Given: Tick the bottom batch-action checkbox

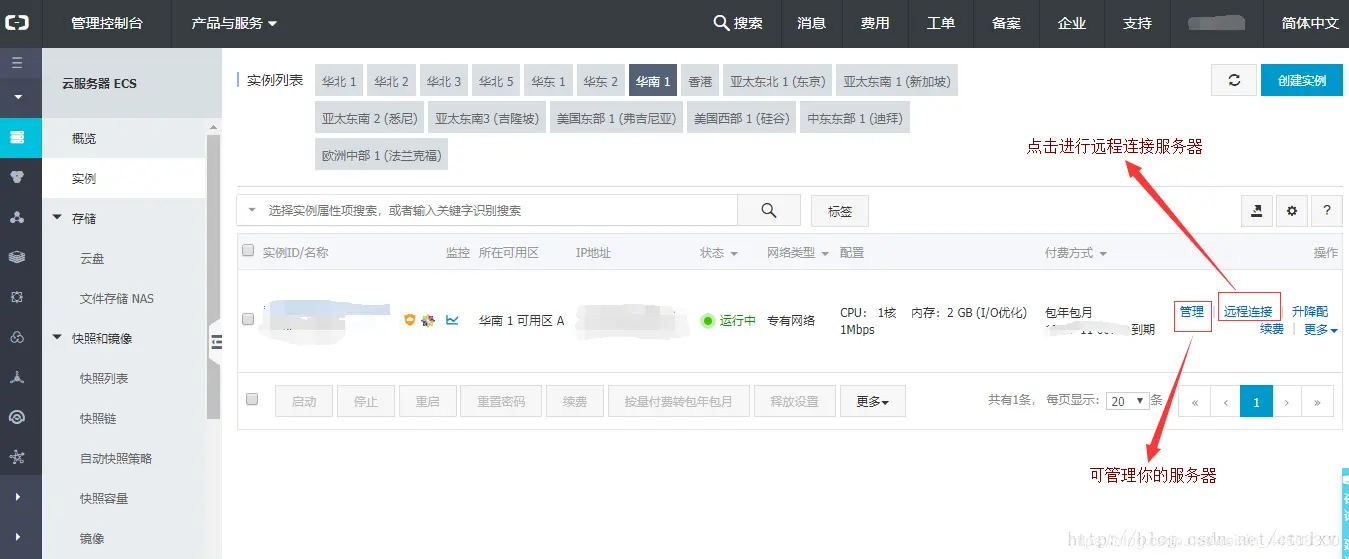Looking at the screenshot, I should point(252,399).
